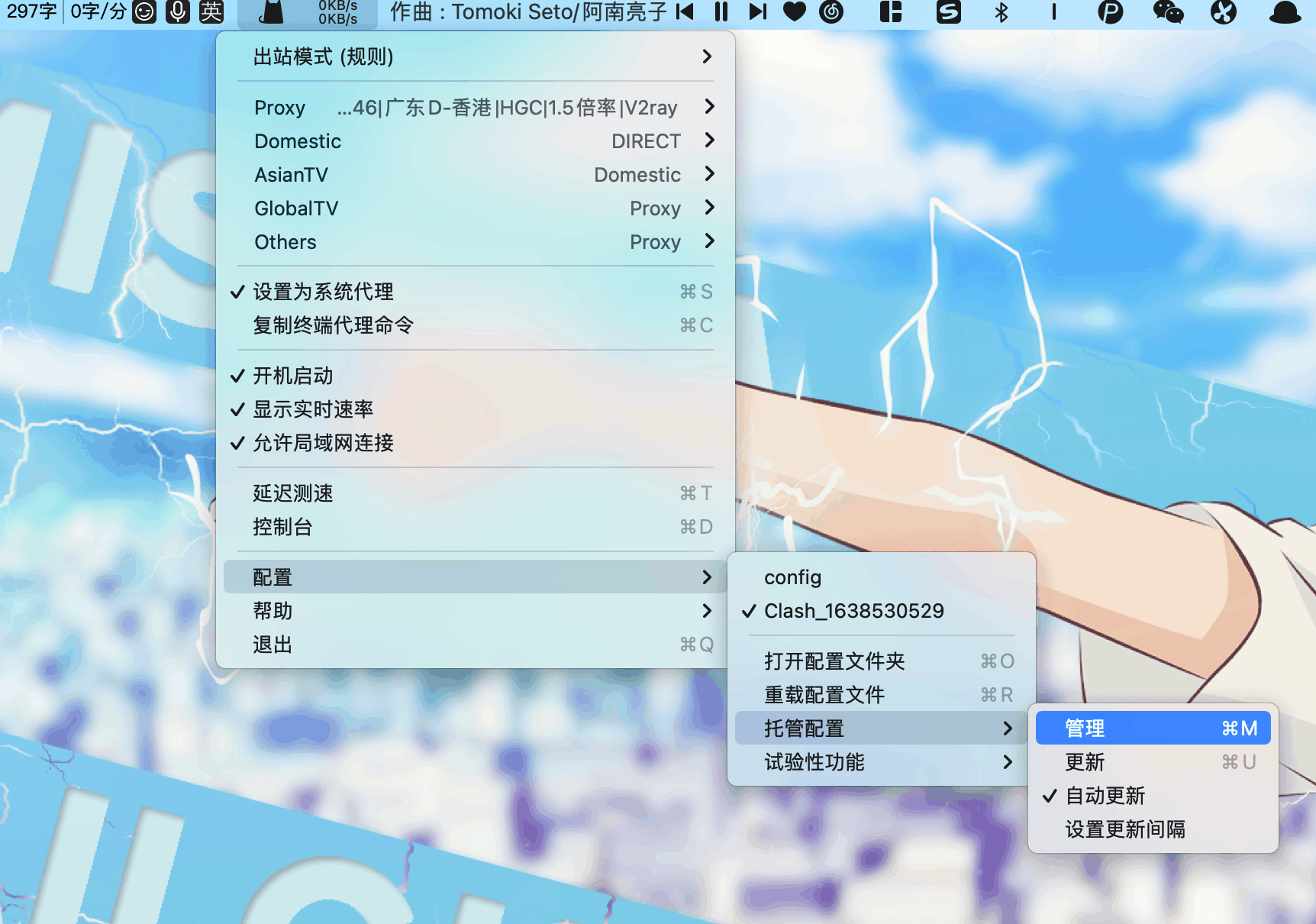1316x924 pixels.
Task: Skip to previous track in menu bar
Action: point(685,11)
